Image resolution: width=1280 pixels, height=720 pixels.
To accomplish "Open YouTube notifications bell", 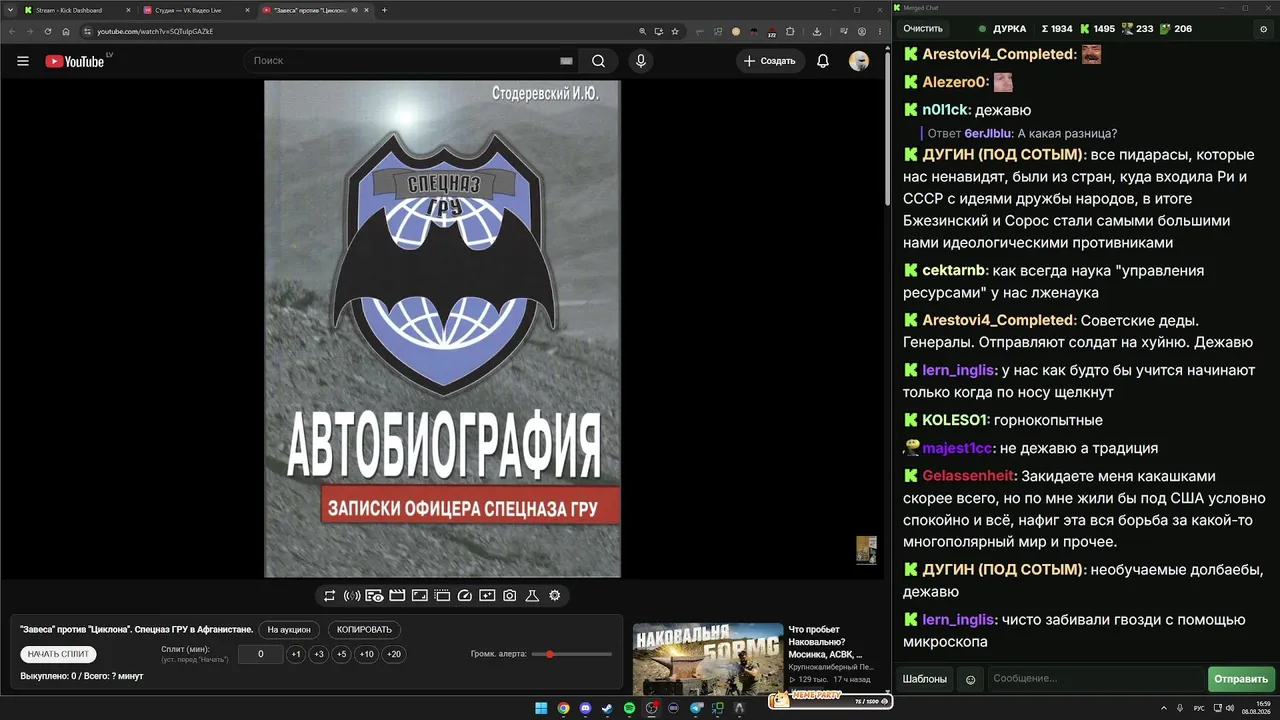I will [823, 61].
